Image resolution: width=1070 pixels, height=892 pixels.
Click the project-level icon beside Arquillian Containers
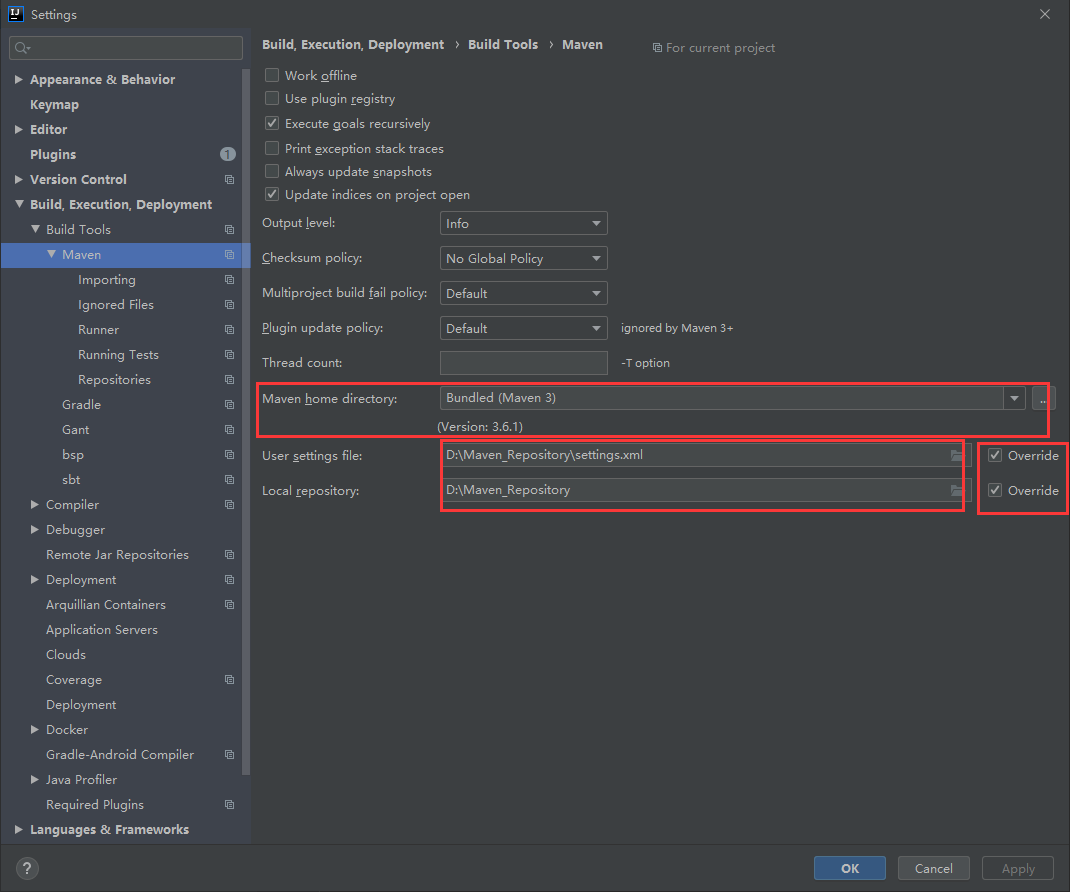click(x=229, y=605)
